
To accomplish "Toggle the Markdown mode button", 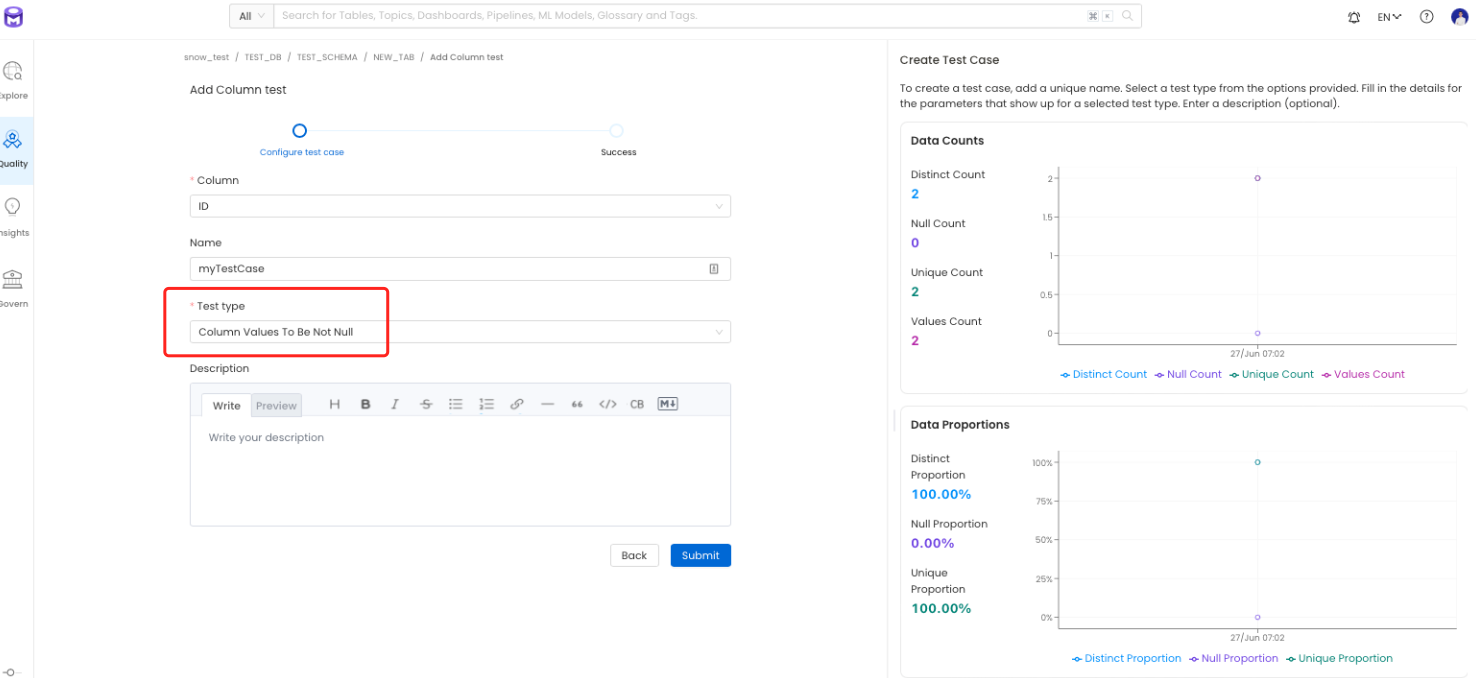I will click(667, 404).
